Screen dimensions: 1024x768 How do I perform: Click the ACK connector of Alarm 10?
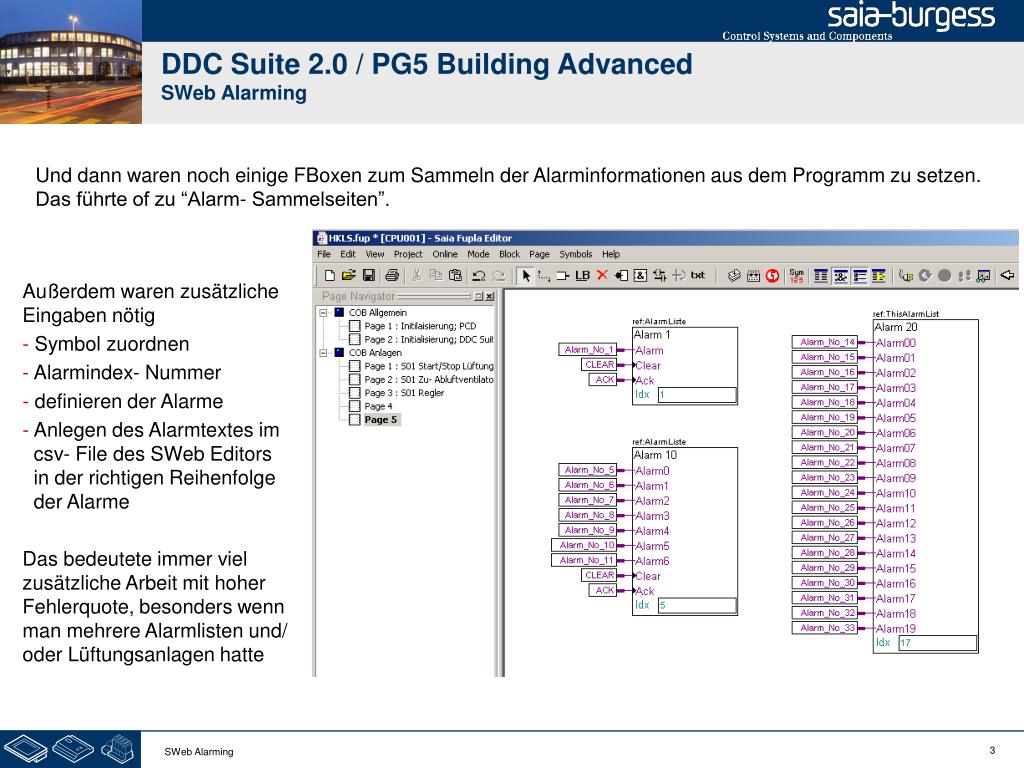pyautogui.click(x=604, y=590)
